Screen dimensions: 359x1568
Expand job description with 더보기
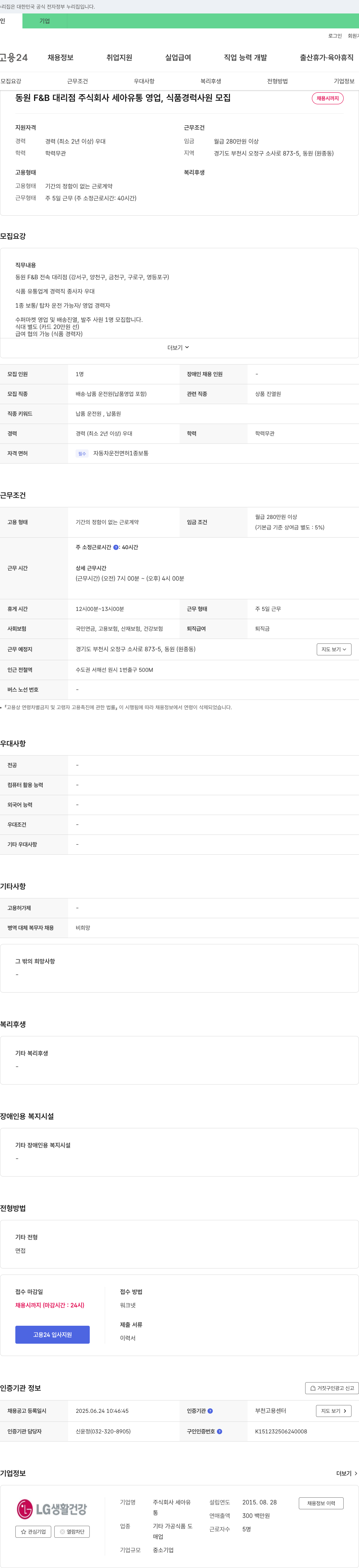(178, 348)
